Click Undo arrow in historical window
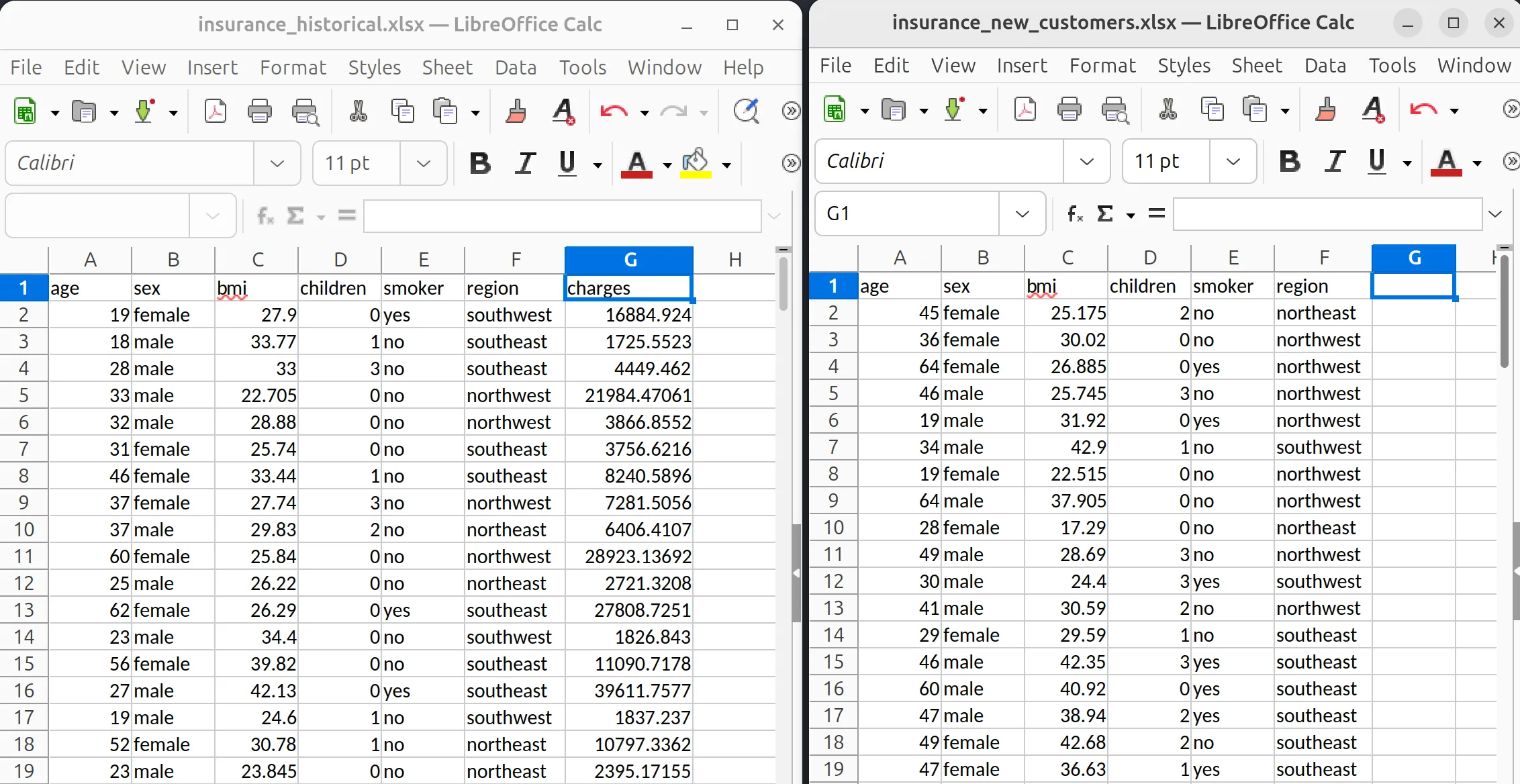This screenshot has height=784, width=1520. (614, 111)
